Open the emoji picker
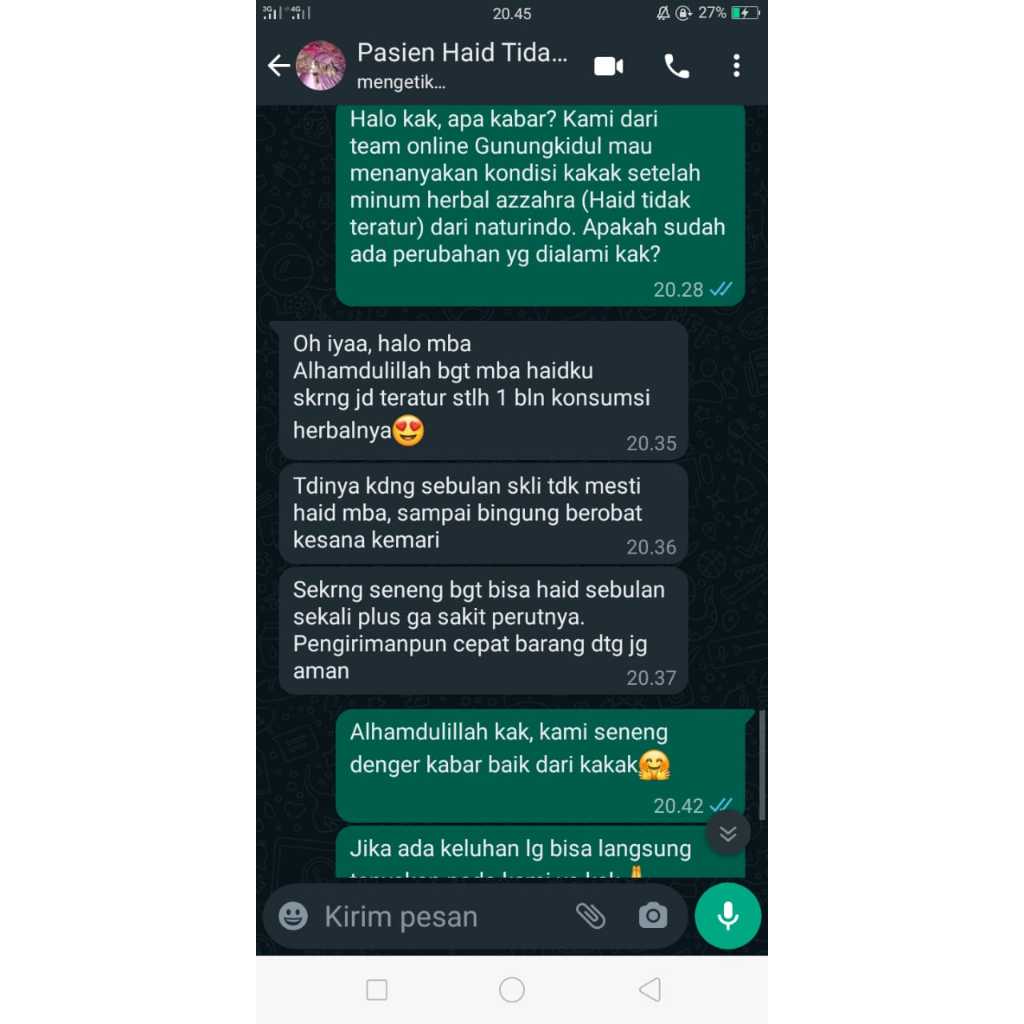The image size is (1024, 1024). [293, 916]
